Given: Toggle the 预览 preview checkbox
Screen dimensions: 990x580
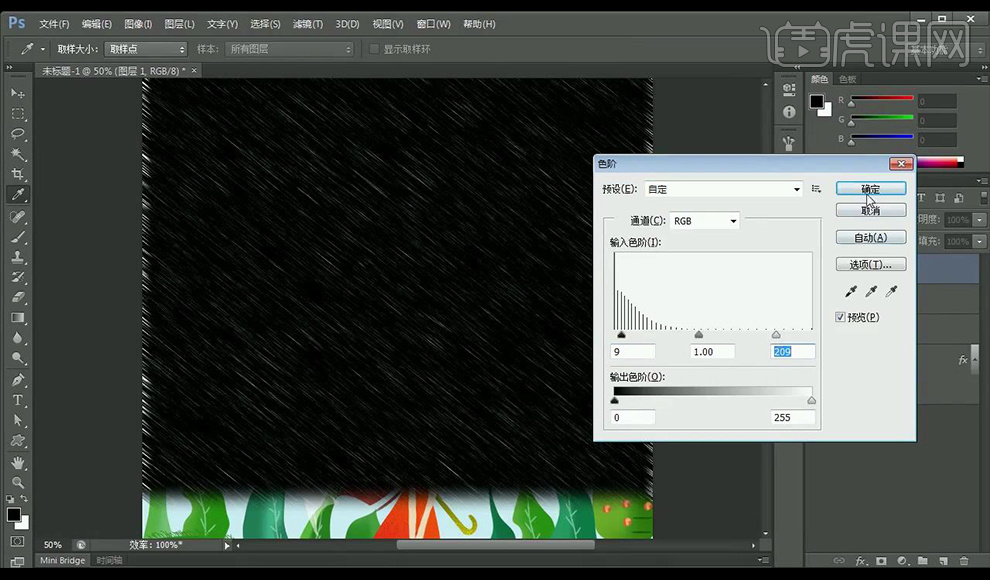Looking at the screenshot, I should 841,317.
